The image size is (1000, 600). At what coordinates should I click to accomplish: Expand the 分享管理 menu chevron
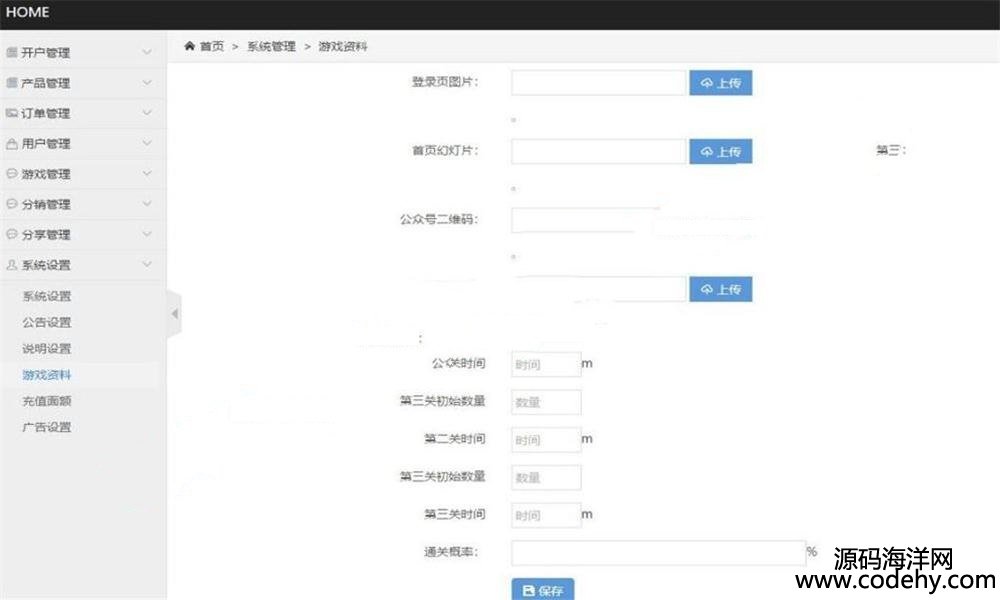[147, 234]
